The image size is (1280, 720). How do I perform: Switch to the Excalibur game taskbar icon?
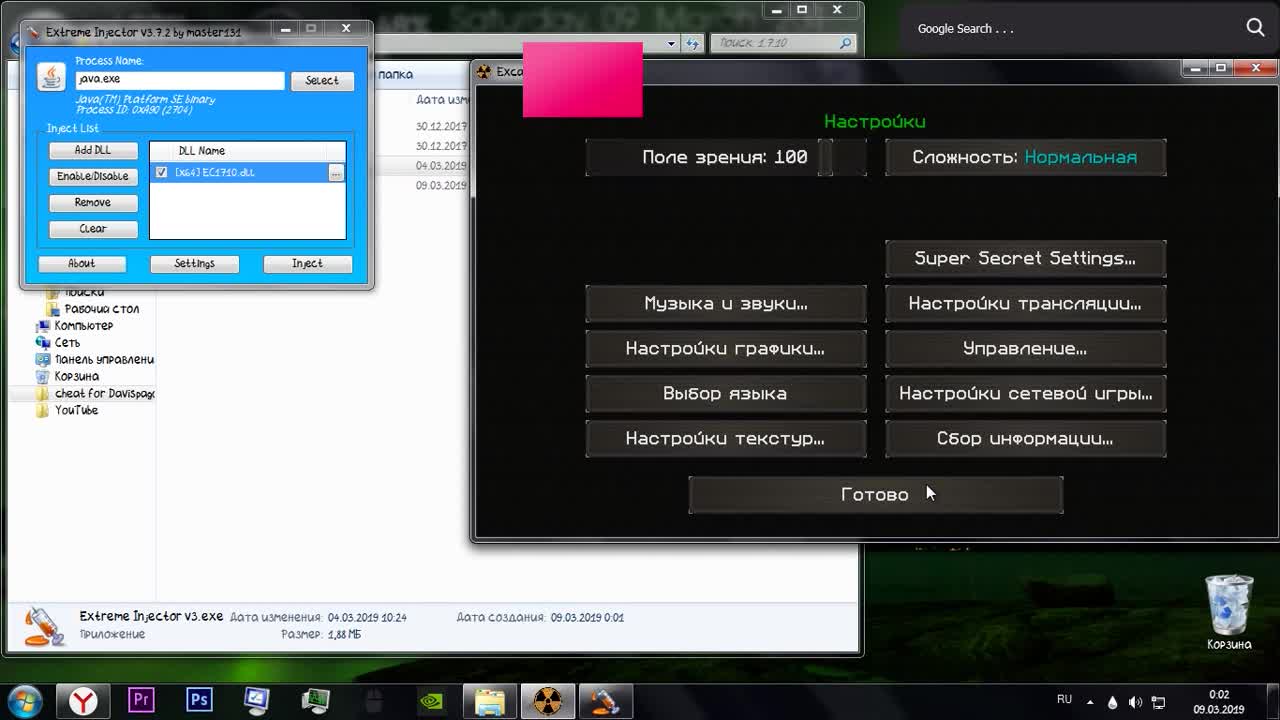click(x=547, y=701)
